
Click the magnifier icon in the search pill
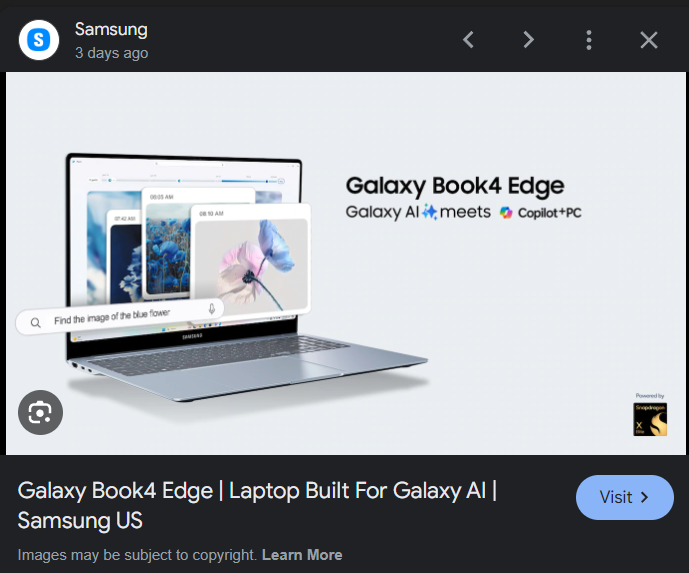pyautogui.click(x=36, y=323)
